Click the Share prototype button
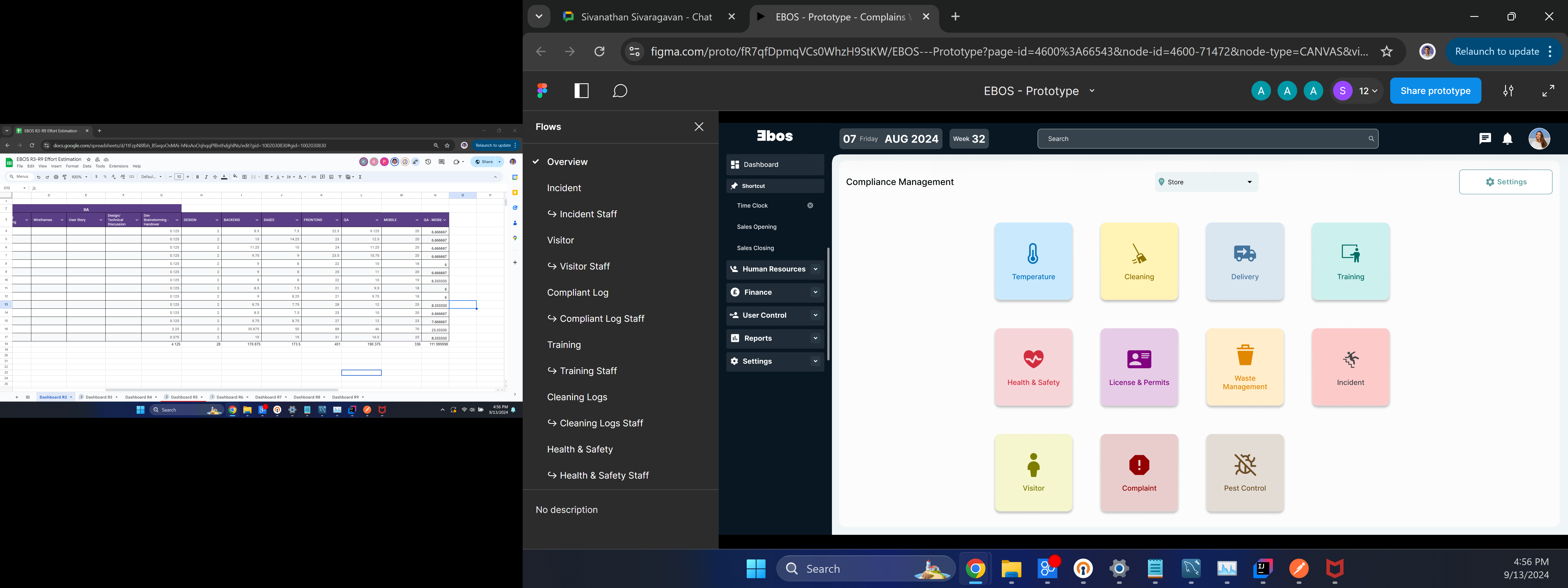The image size is (1568, 588). [1435, 91]
